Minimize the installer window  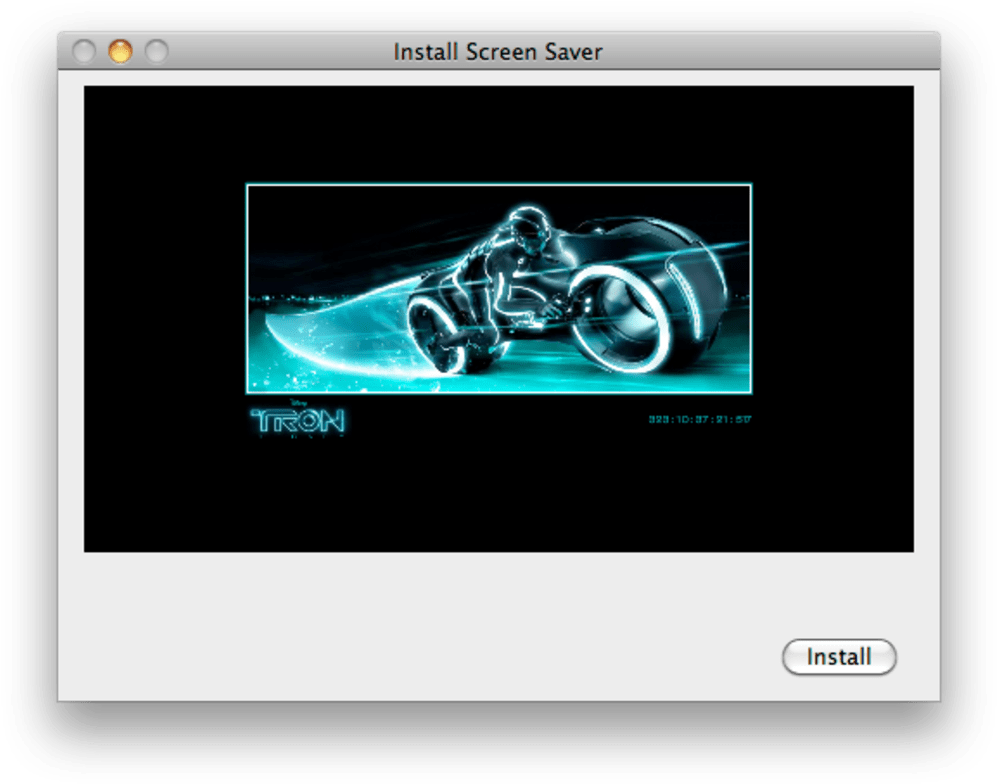click(121, 50)
